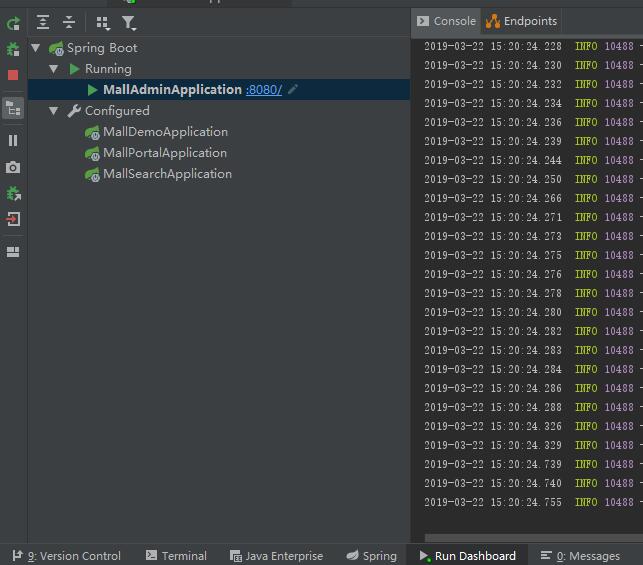Open the Spring tool window
Viewport: 643px width, 565px height.
pos(372,556)
